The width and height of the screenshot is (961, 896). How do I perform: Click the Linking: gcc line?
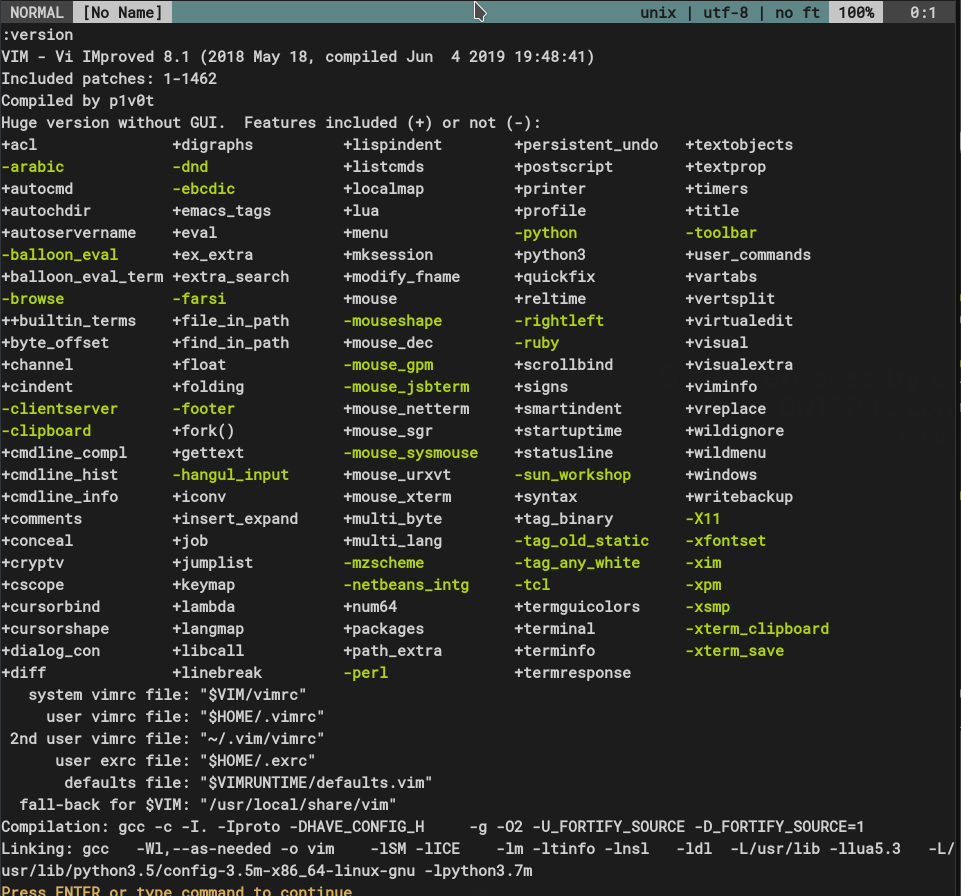478,860
